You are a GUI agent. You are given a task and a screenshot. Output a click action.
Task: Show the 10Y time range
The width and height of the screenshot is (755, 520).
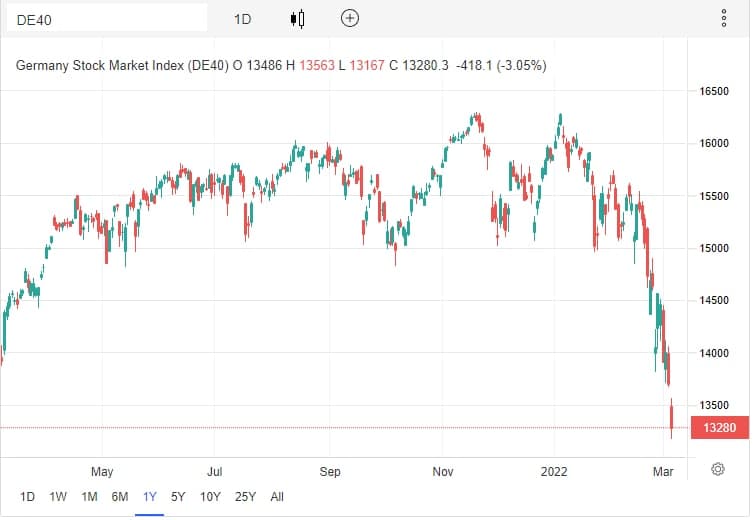tap(210, 496)
